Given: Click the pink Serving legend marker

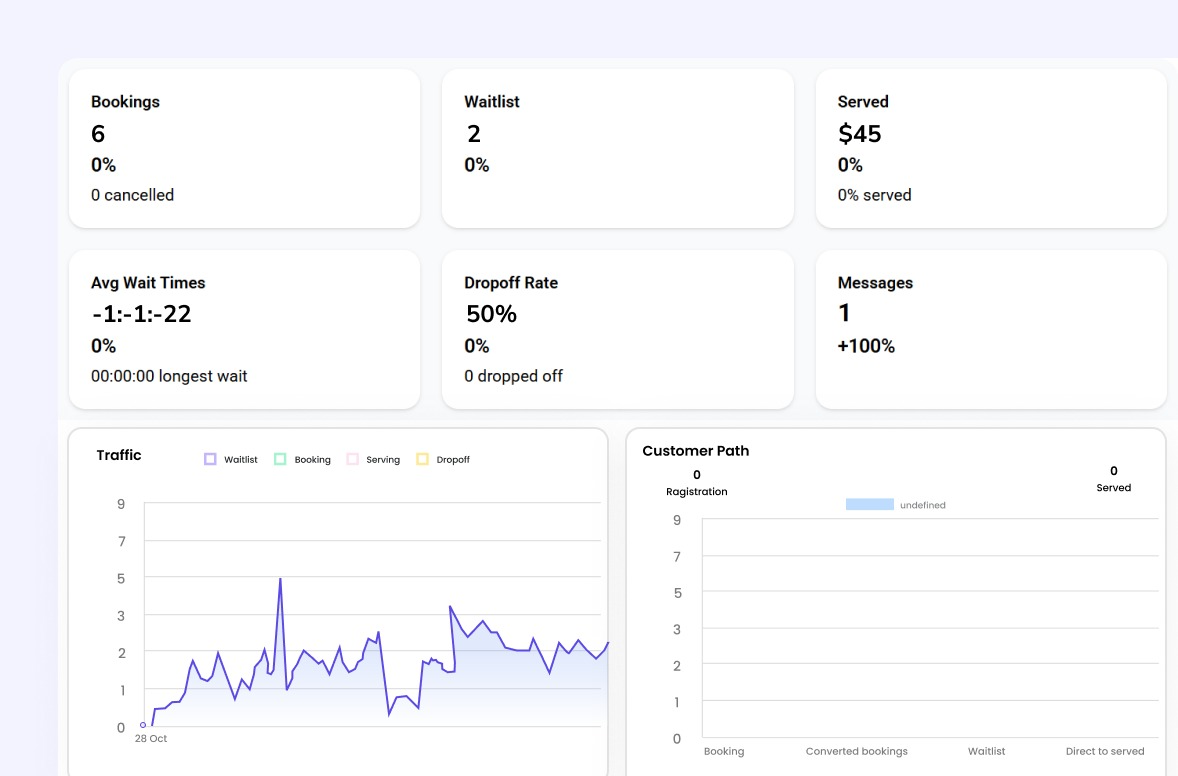Looking at the screenshot, I should tap(352, 459).
